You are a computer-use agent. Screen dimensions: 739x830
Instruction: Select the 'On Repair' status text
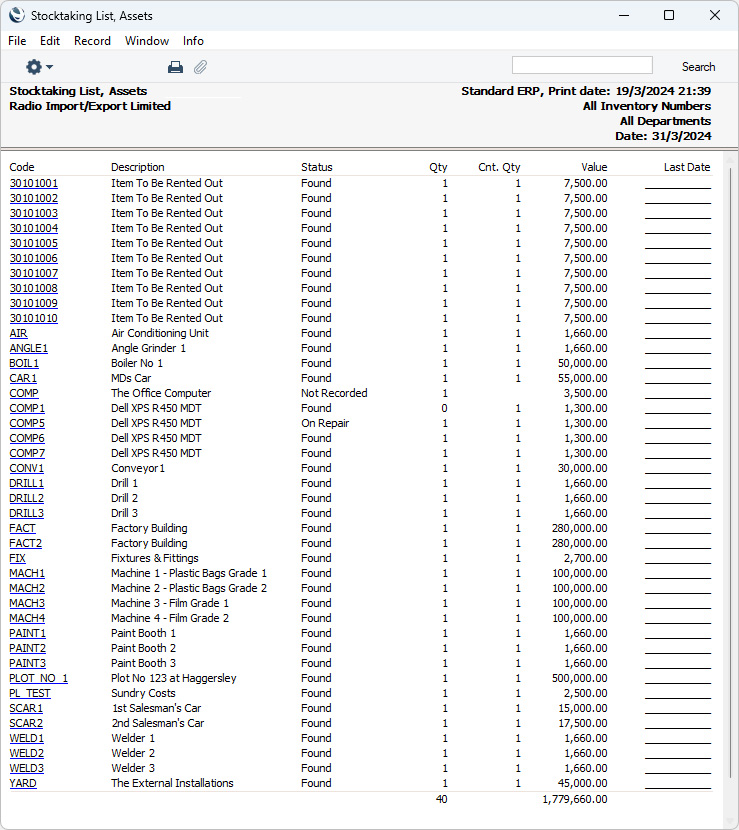[325, 423]
